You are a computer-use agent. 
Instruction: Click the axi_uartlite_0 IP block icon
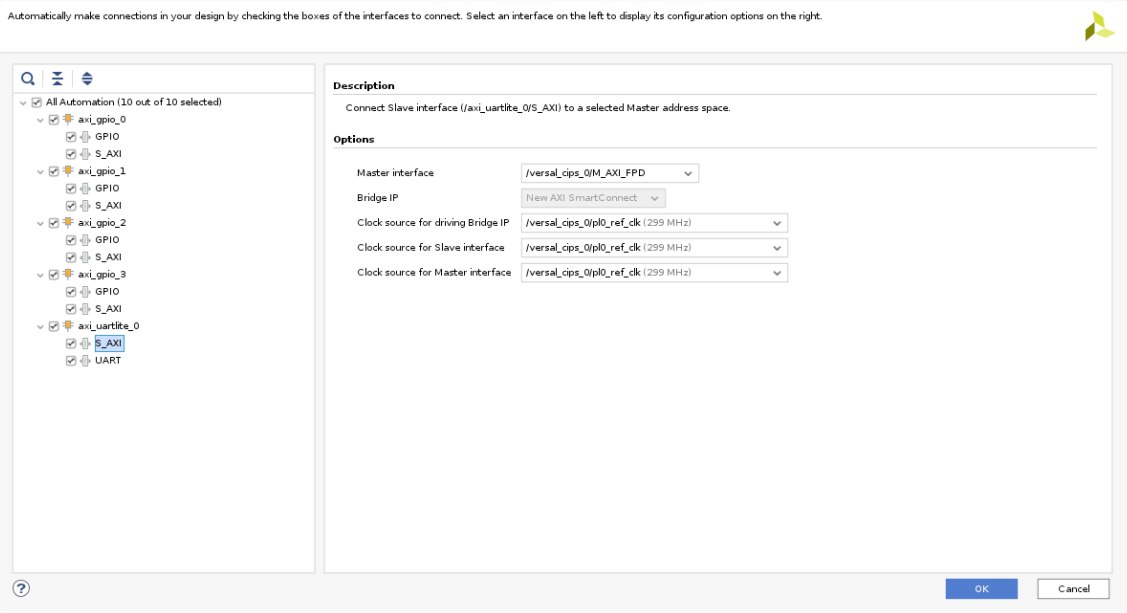tap(69, 326)
